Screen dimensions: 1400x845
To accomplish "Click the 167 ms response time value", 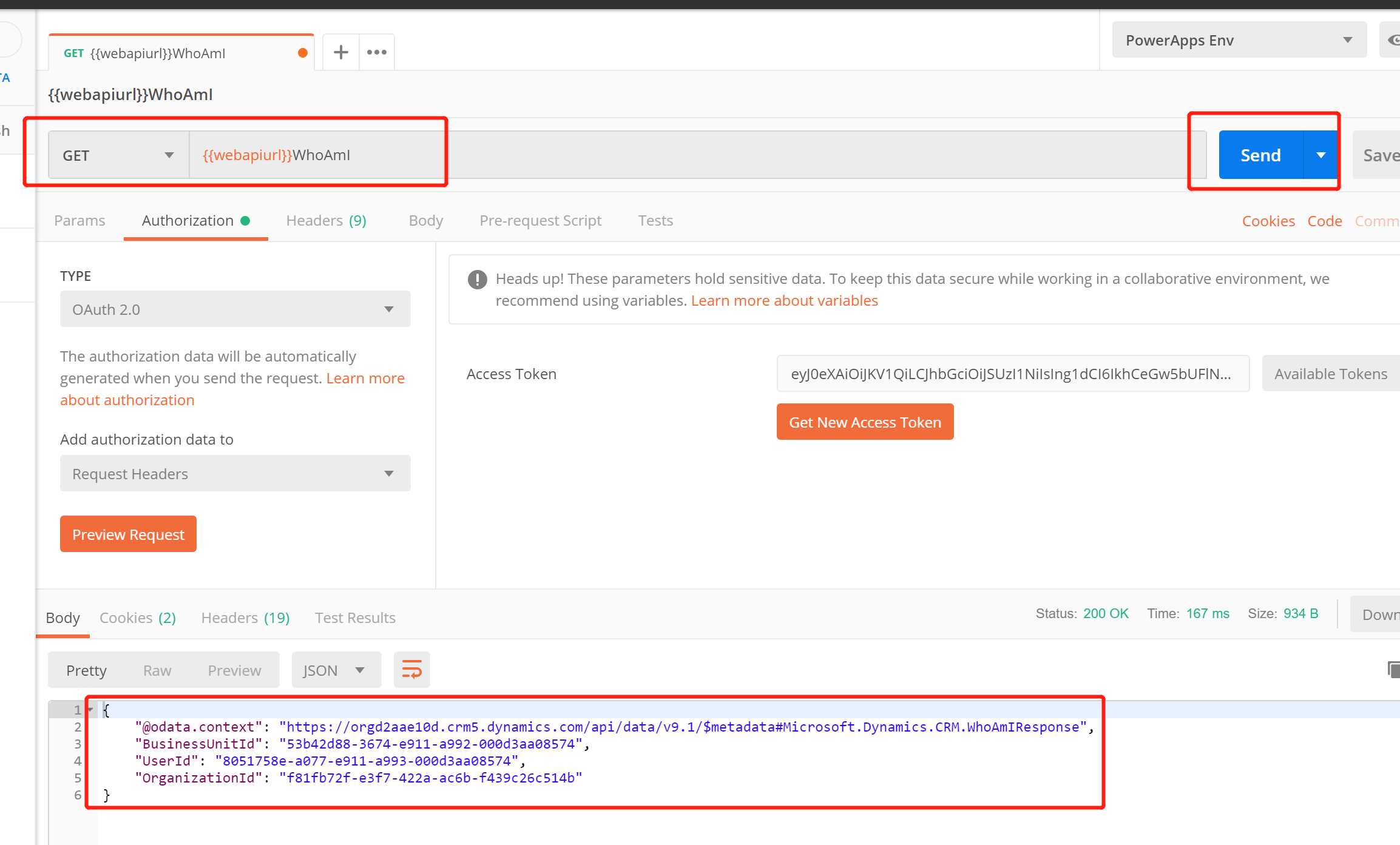I will coord(1208,614).
